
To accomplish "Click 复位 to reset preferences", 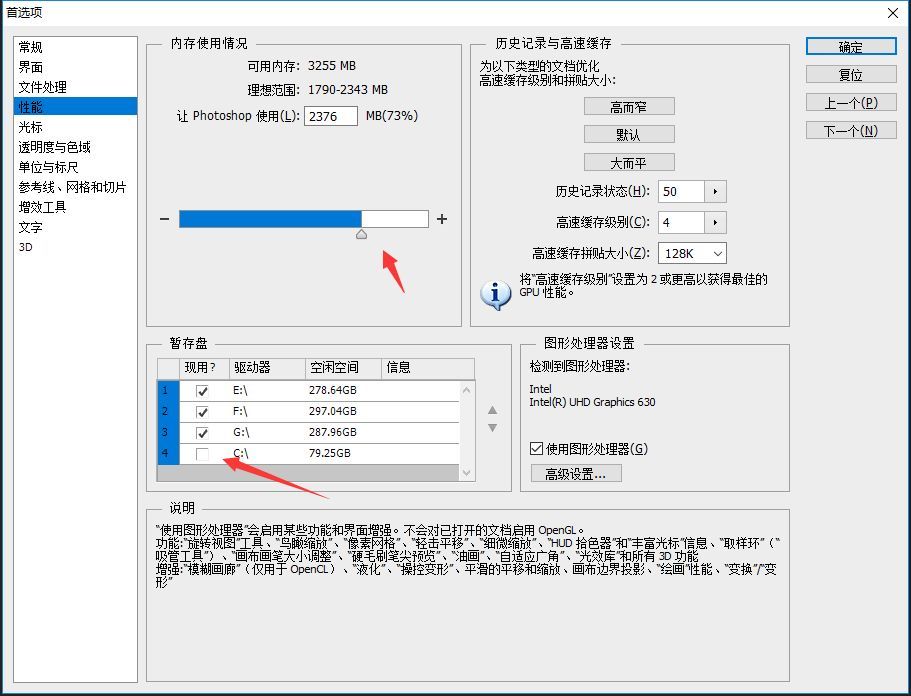I will (850, 74).
